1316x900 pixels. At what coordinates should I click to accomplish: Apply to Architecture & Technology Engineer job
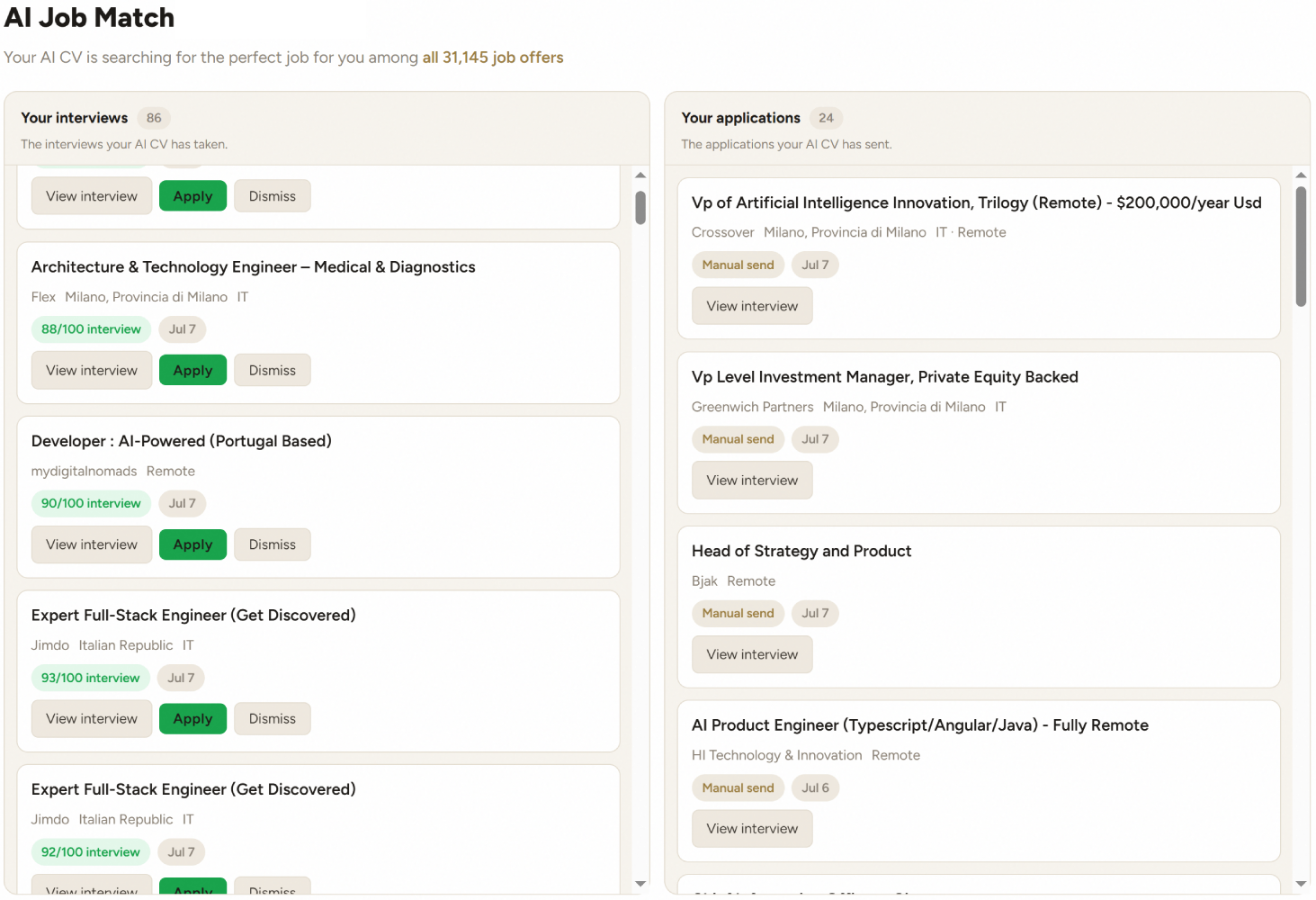(192, 371)
